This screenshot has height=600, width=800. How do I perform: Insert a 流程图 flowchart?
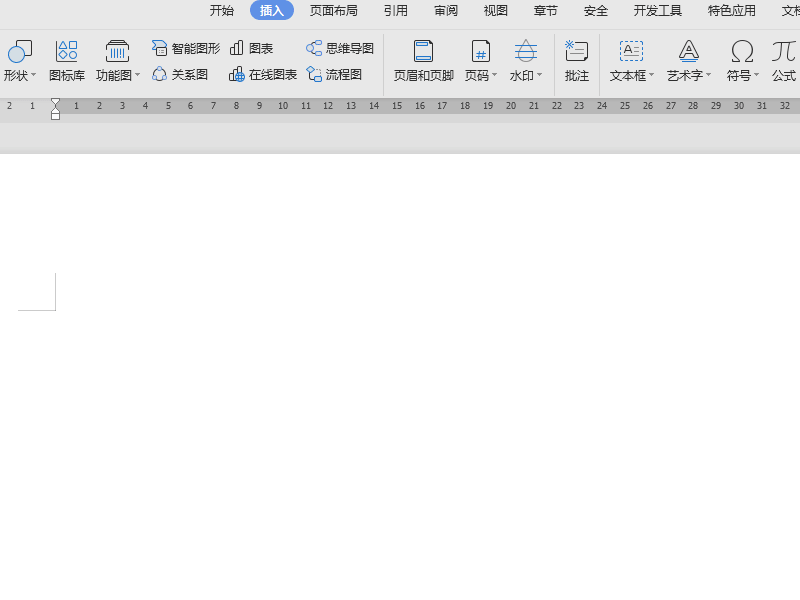(x=334, y=74)
